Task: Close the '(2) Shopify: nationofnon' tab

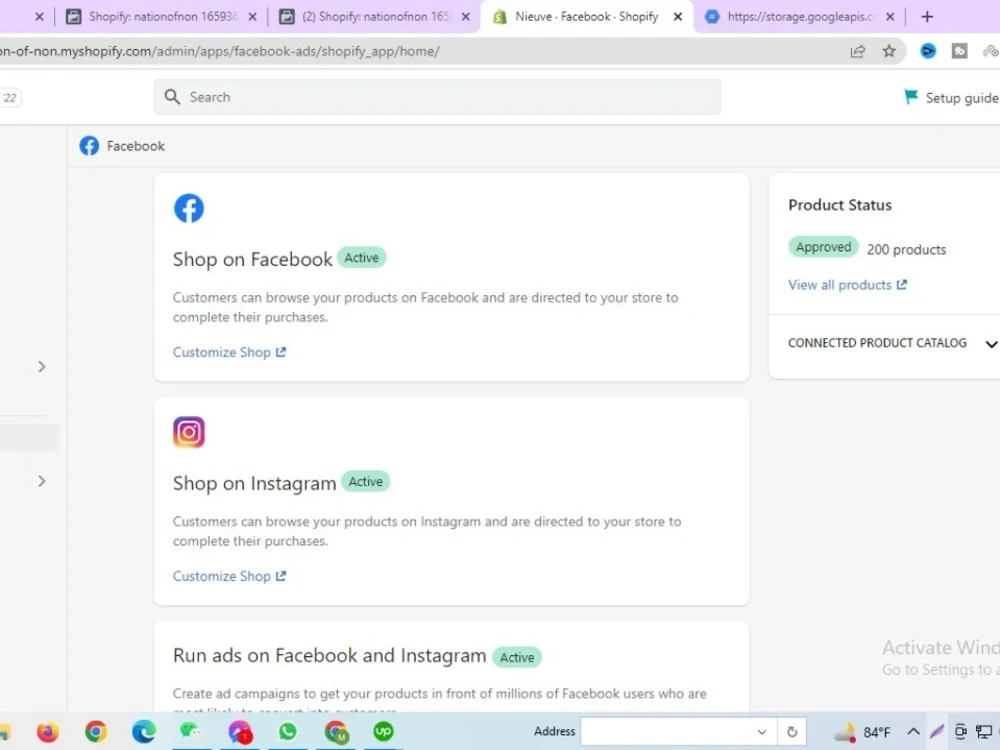Action: click(466, 17)
